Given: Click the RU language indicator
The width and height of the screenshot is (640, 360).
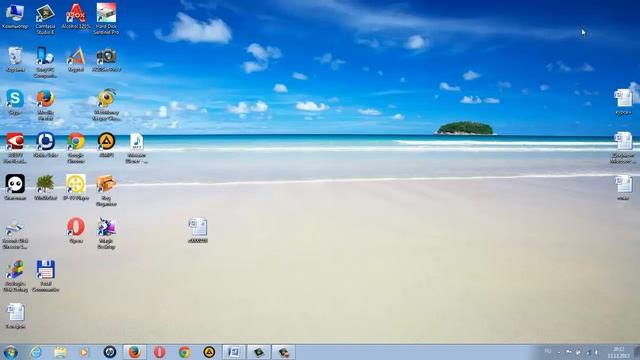Looking at the screenshot, I should pos(548,352).
